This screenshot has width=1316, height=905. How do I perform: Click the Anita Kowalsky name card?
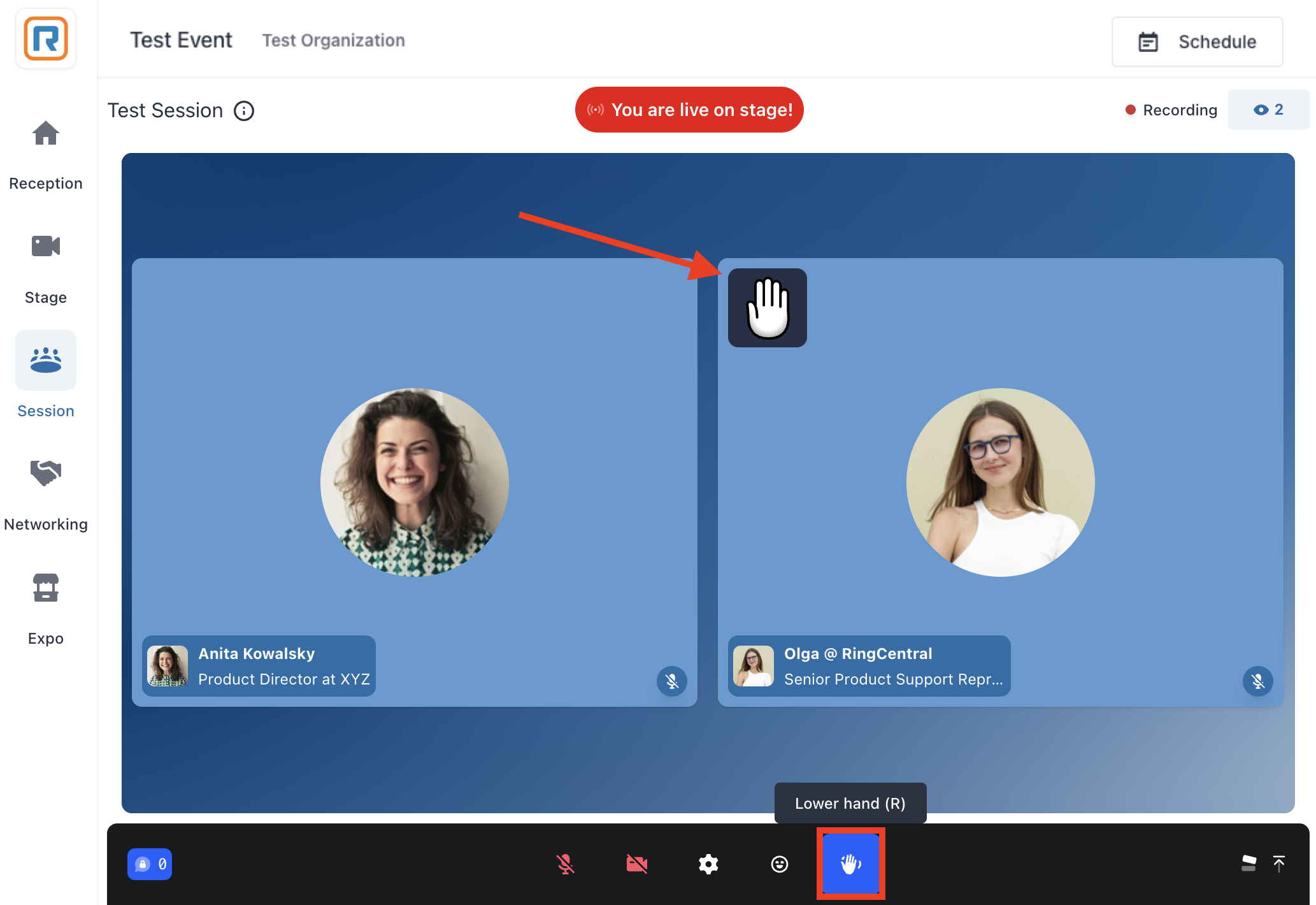point(259,666)
